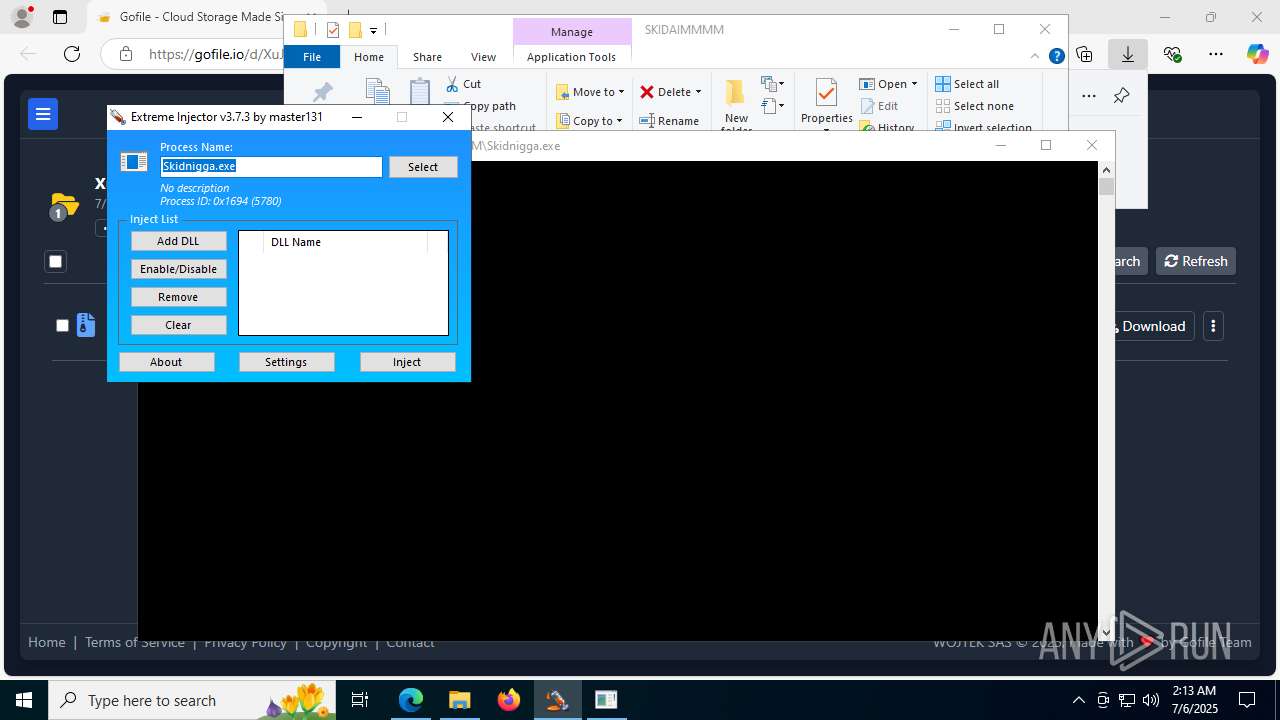Image resolution: width=1280 pixels, height=720 pixels.
Task: Tick the checkbox beside the zip file row
Action: click(x=62, y=326)
